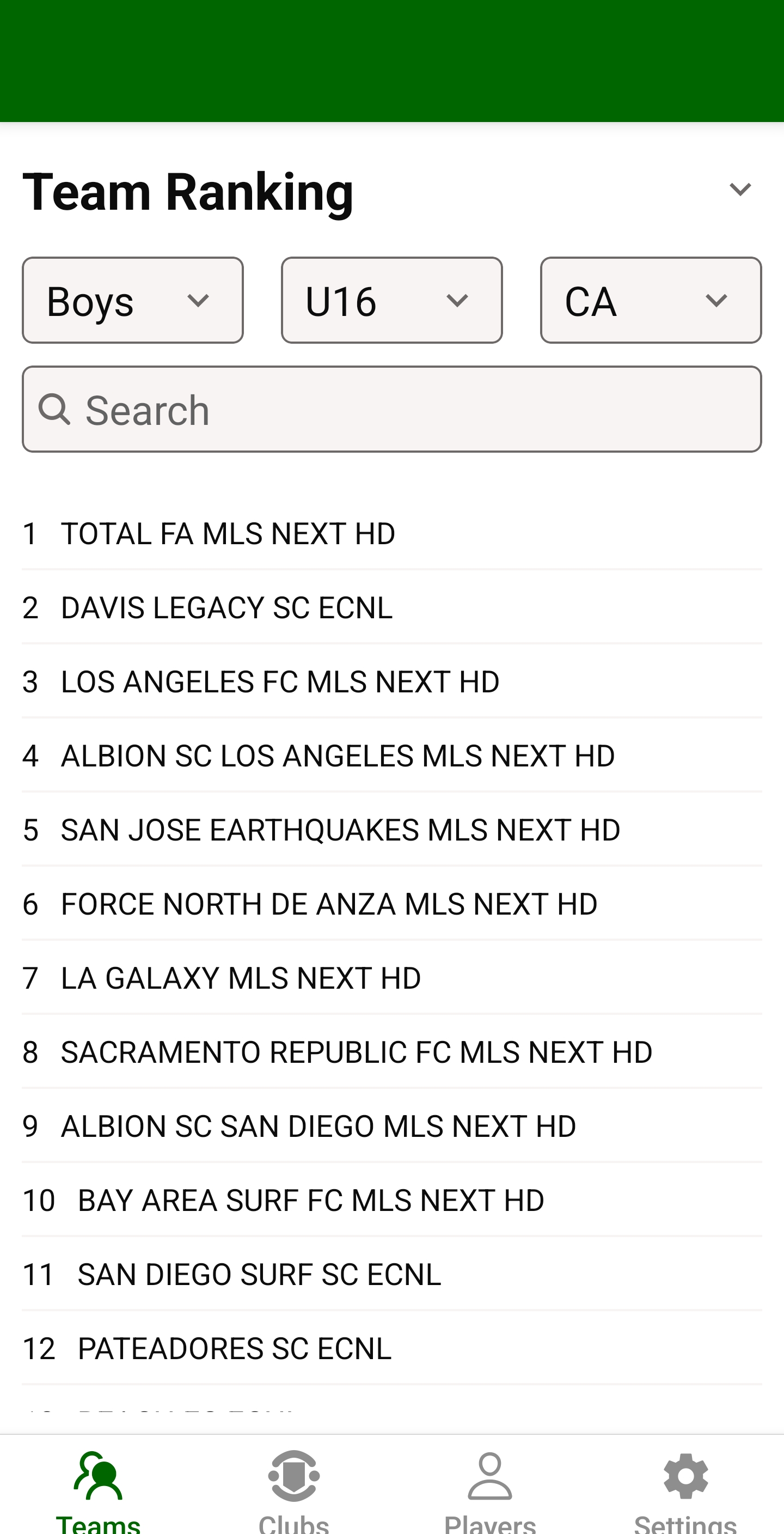Open the U16 age group dropdown
This screenshot has height=1534, width=784.
tap(391, 301)
